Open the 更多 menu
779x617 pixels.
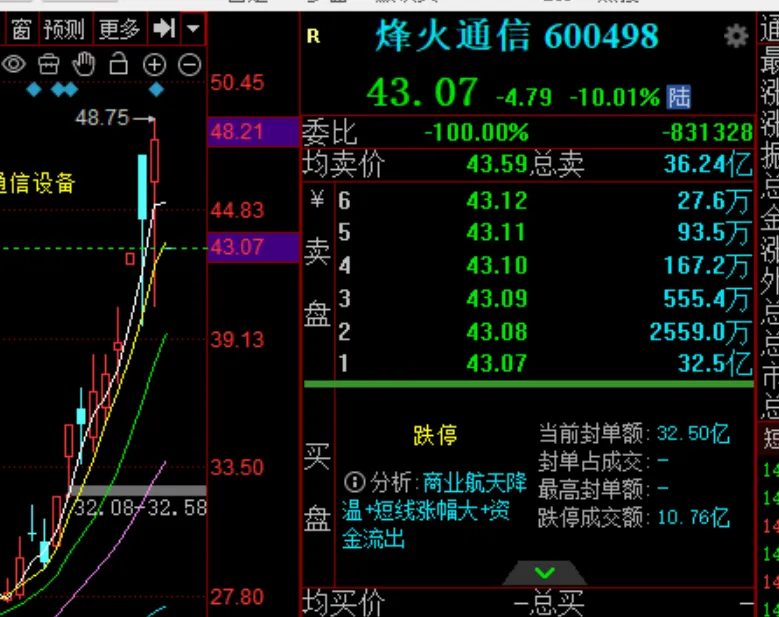119,29
